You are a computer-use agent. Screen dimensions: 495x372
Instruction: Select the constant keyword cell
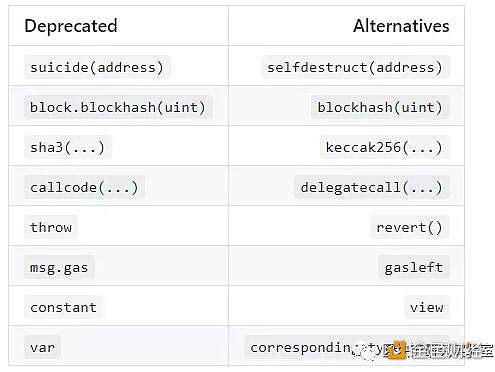tap(63, 307)
